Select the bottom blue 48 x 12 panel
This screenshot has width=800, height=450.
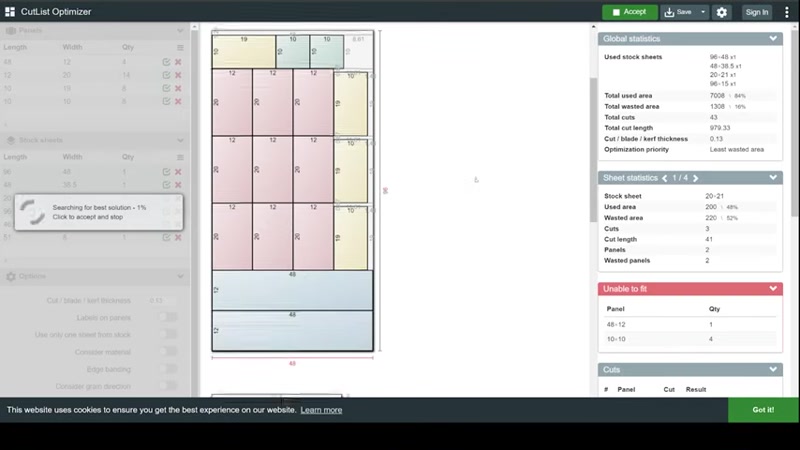[292, 331]
